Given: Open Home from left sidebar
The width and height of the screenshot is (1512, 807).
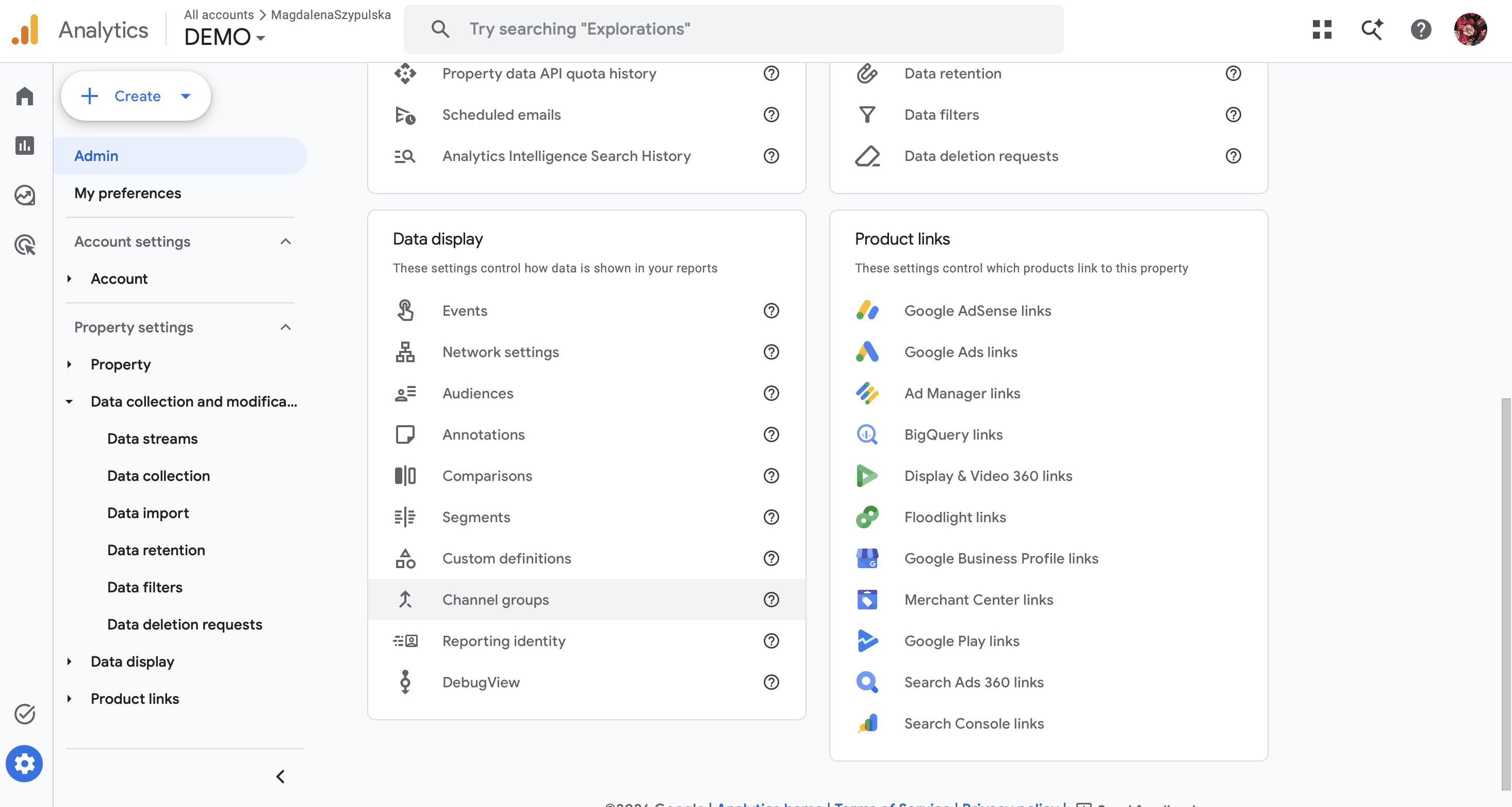Looking at the screenshot, I should point(25,96).
